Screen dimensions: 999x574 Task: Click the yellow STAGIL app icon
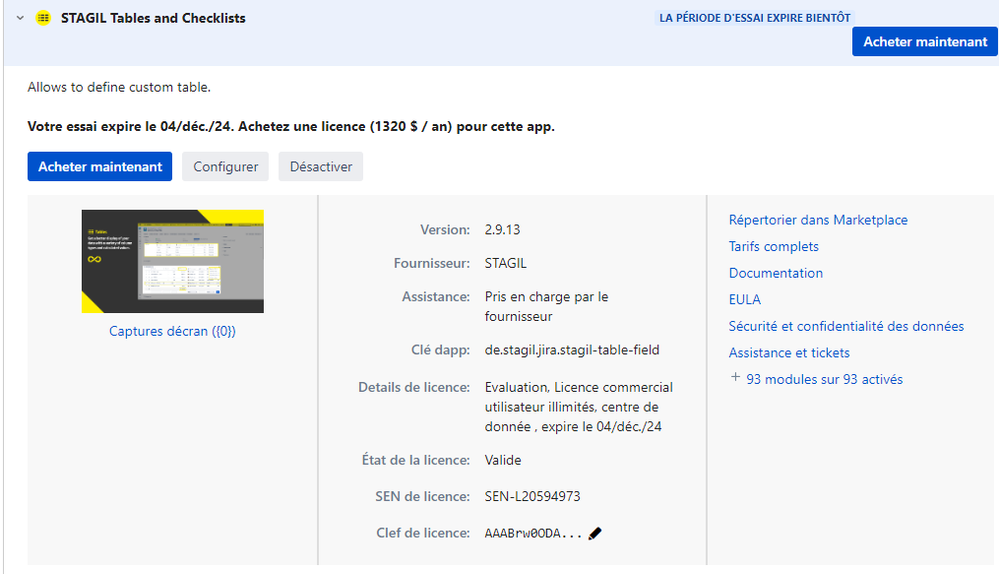click(43, 18)
